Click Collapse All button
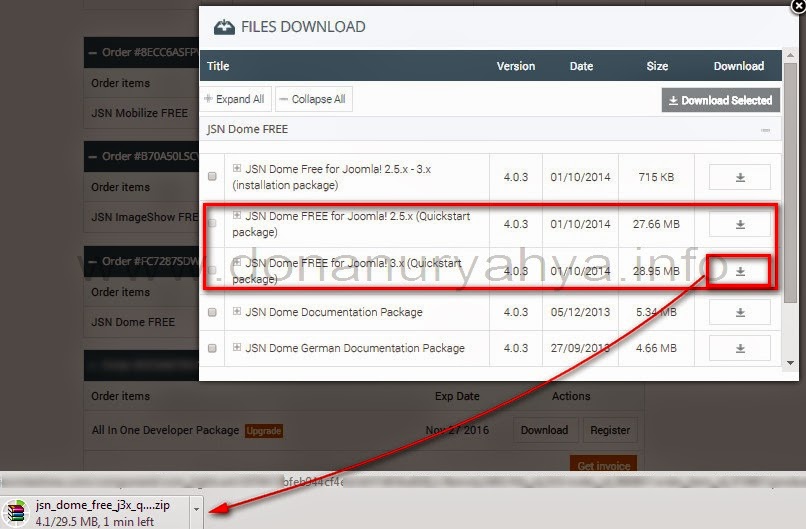 (314, 99)
